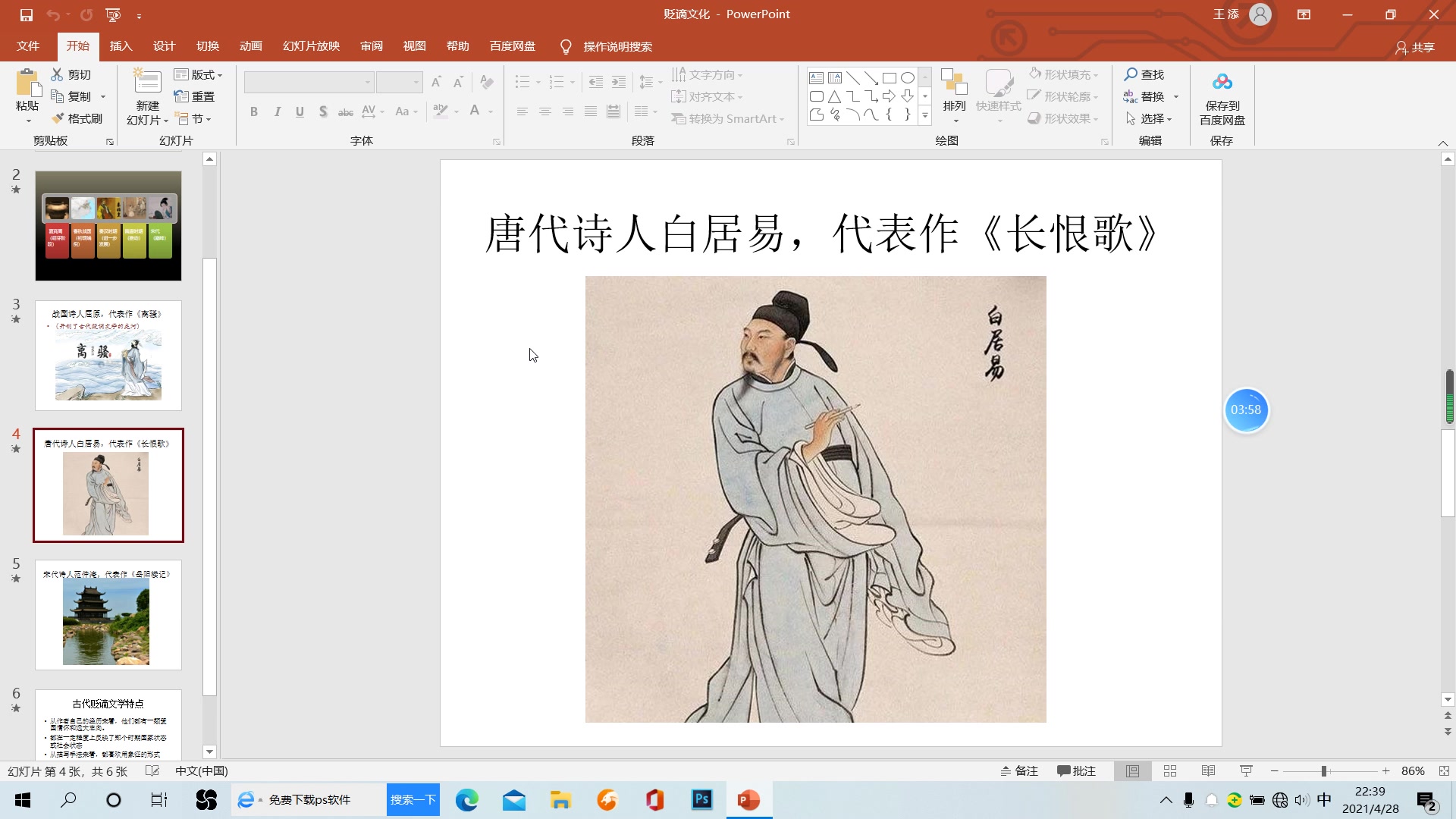The image size is (1456, 819).
Task: Undo the last action
Action: (52, 14)
